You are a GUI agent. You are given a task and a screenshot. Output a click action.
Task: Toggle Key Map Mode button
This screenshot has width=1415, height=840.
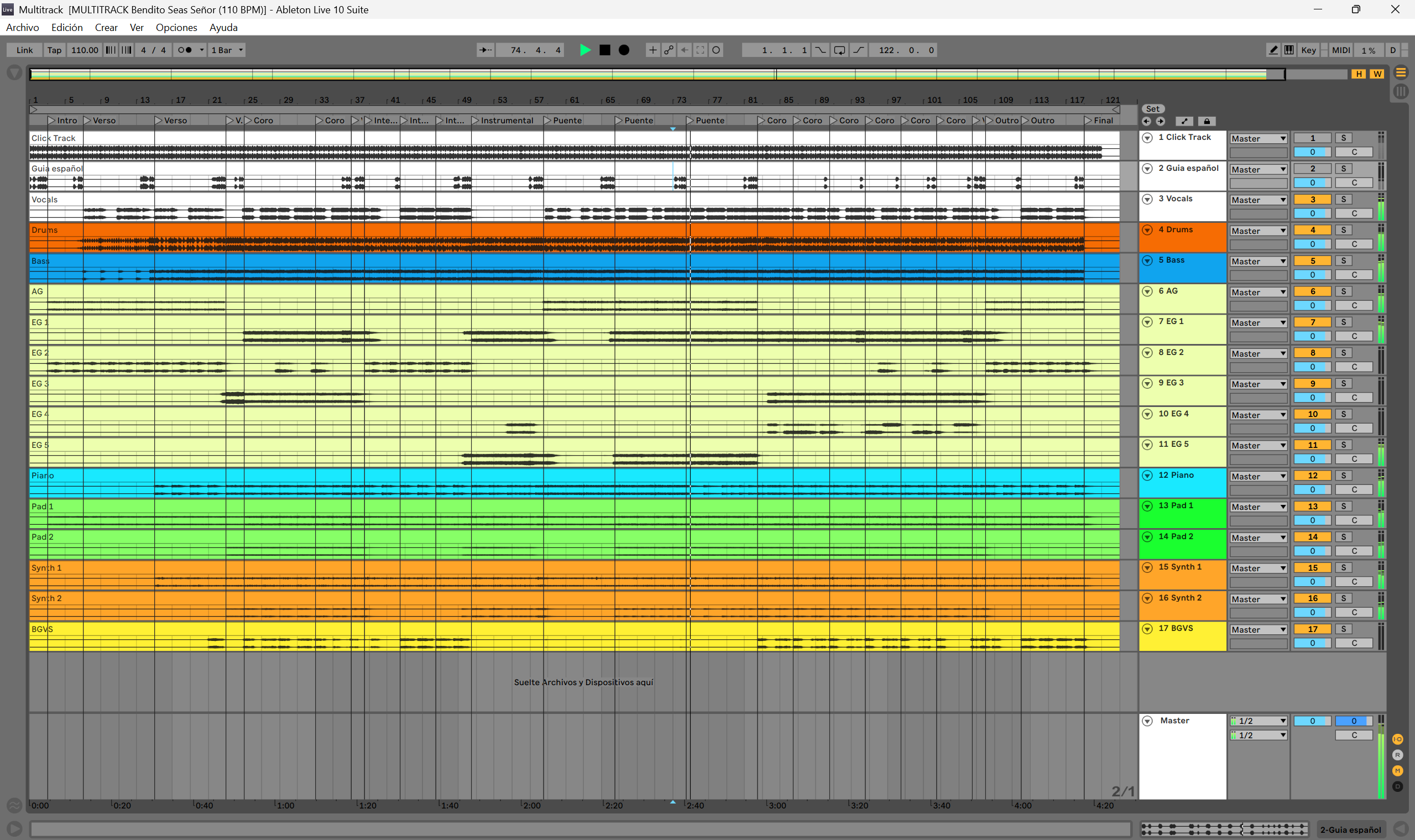pos(1309,50)
